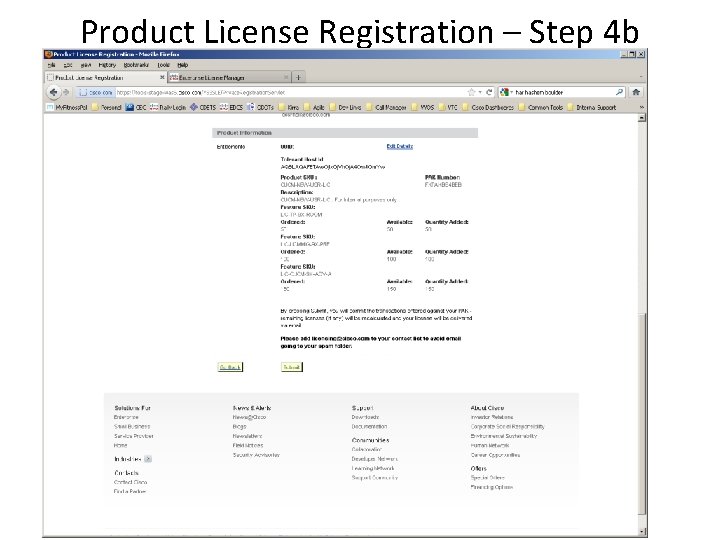Image resolution: width=720 pixels, height=540 pixels.
Task: Open the Edit menu
Action: pyautogui.click(x=68, y=65)
